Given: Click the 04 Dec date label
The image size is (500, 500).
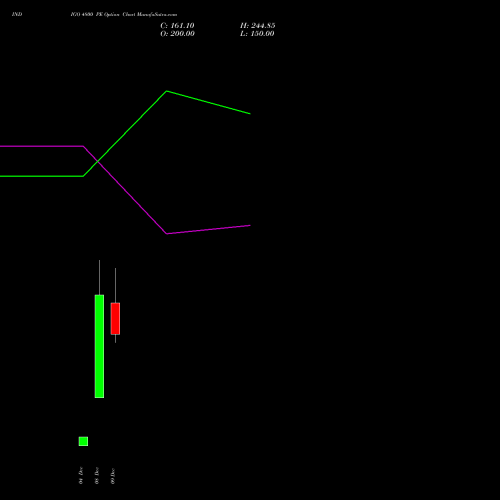Looking at the screenshot, I should pyautogui.click(x=81, y=475).
